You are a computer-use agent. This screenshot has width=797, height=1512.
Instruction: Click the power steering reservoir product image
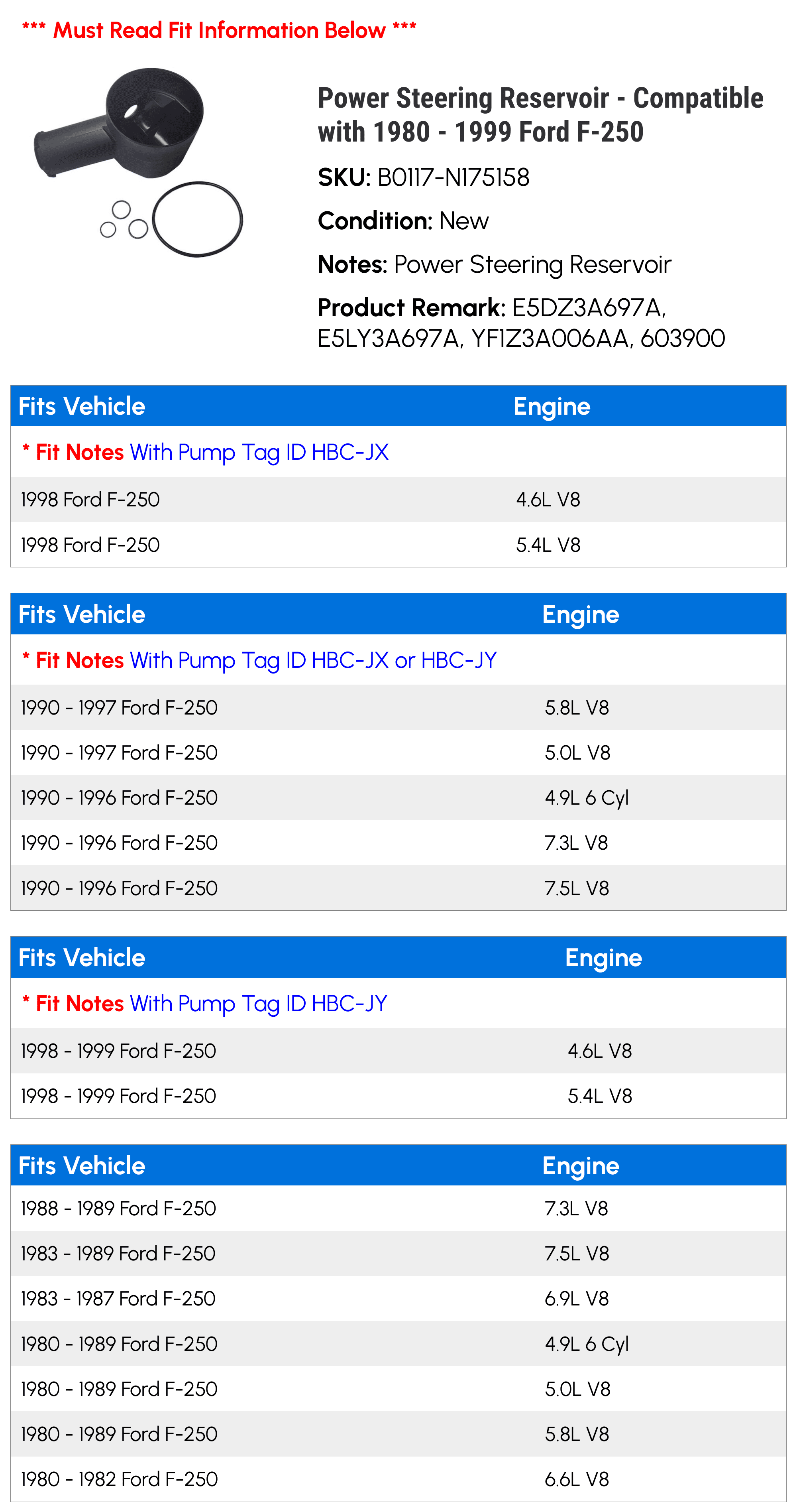pyautogui.click(x=138, y=161)
